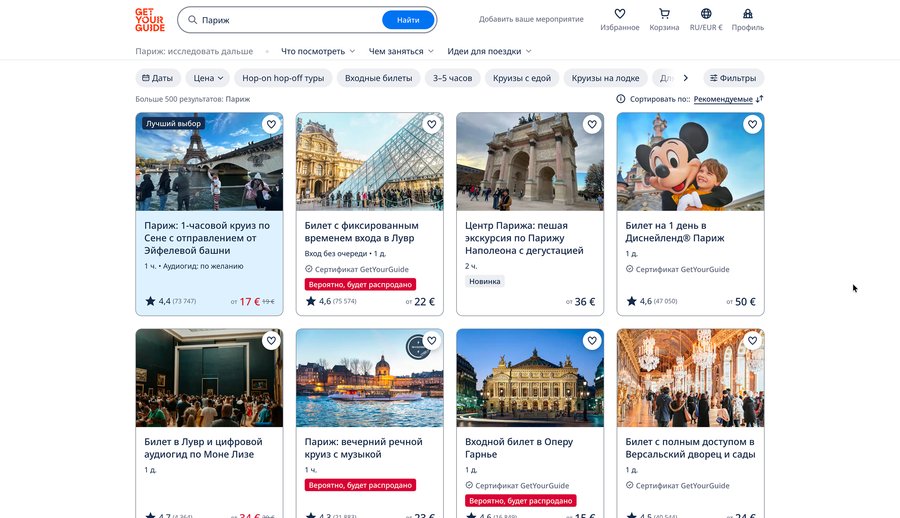Click the Новинка badge
This screenshot has width=900, height=518.
pos(484,281)
